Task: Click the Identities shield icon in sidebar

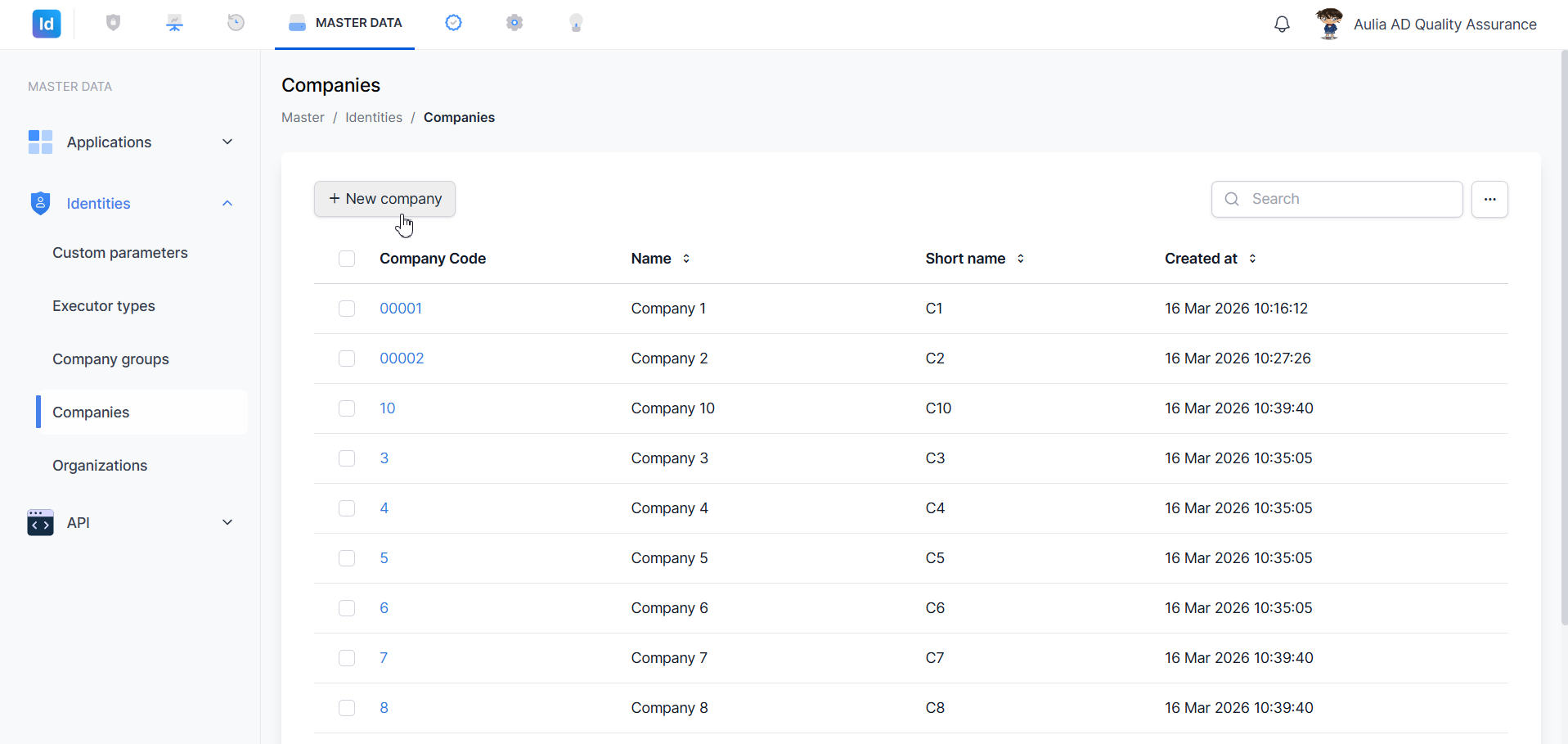Action: (x=40, y=203)
